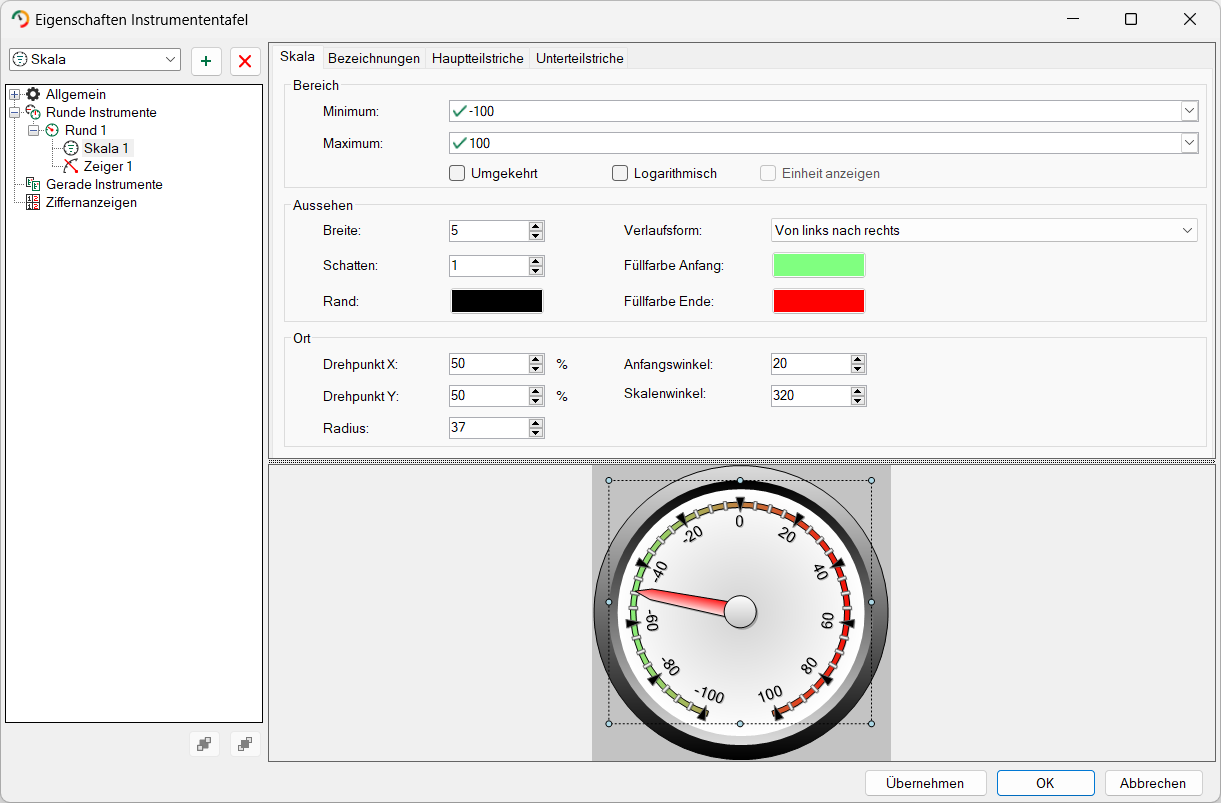Enable the Umgekehrt checkbox

click(x=457, y=174)
